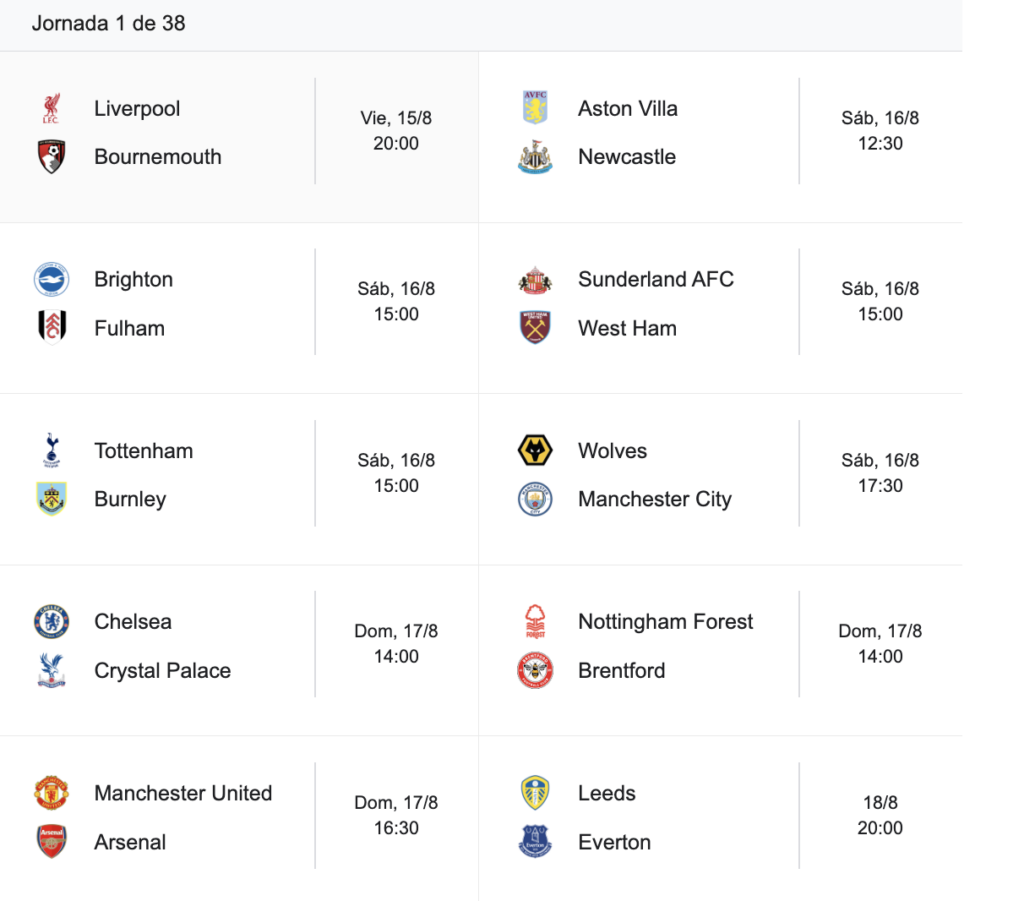Select the Chelsea club crest
The height and width of the screenshot is (901, 1024).
pyautogui.click(x=52, y=622)
